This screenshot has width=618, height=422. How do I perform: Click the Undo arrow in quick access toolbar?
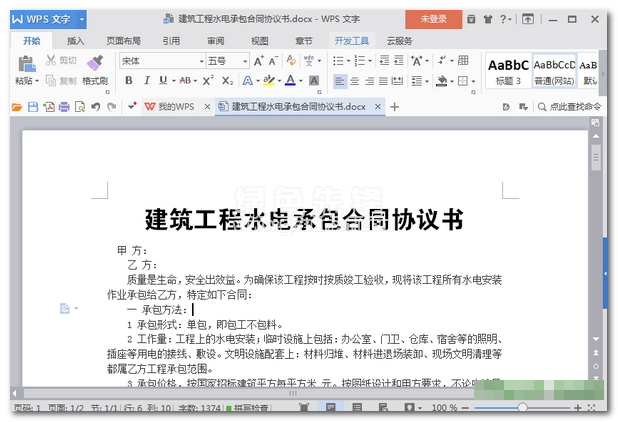click(x=95, y=106)
